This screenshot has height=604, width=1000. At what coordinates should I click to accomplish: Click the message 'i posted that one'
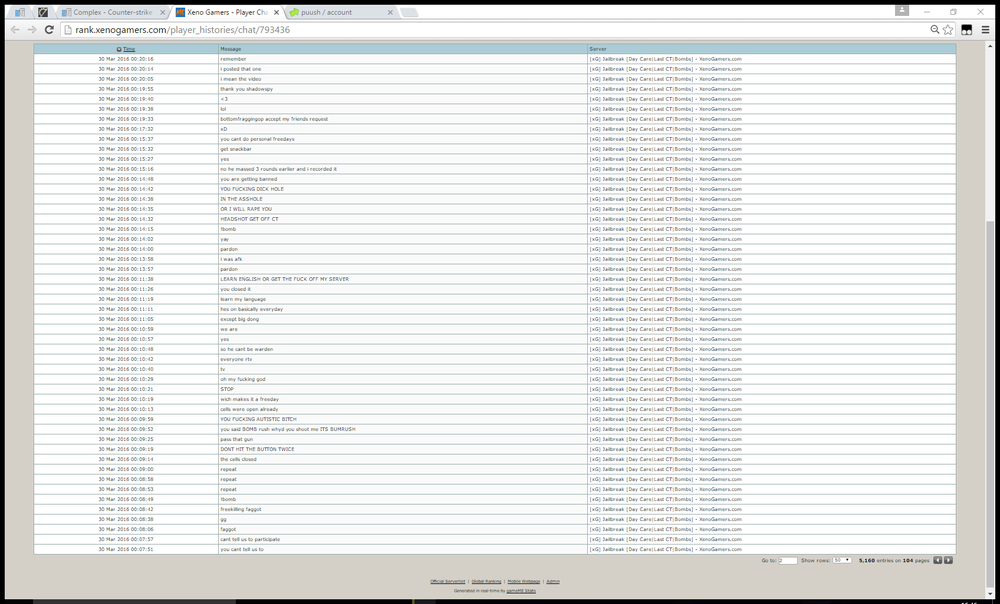point(241,69)
